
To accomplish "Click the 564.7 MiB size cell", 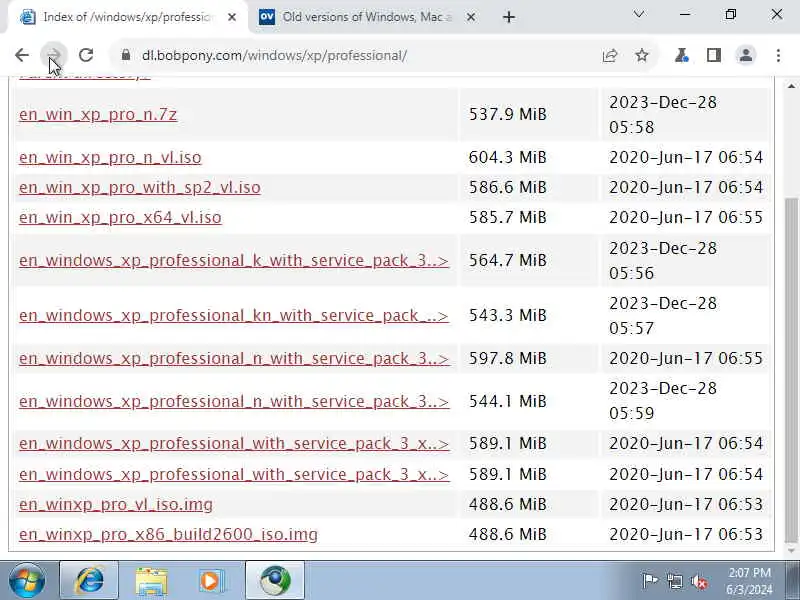I will [529, 260].
